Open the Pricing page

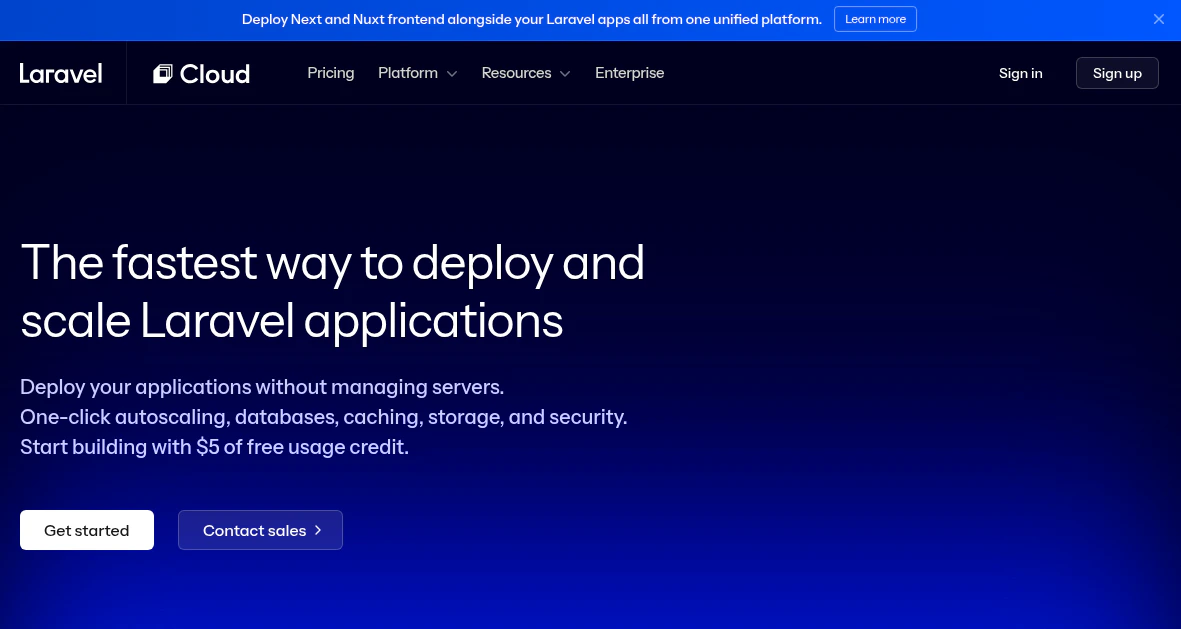tap(331, 73)
